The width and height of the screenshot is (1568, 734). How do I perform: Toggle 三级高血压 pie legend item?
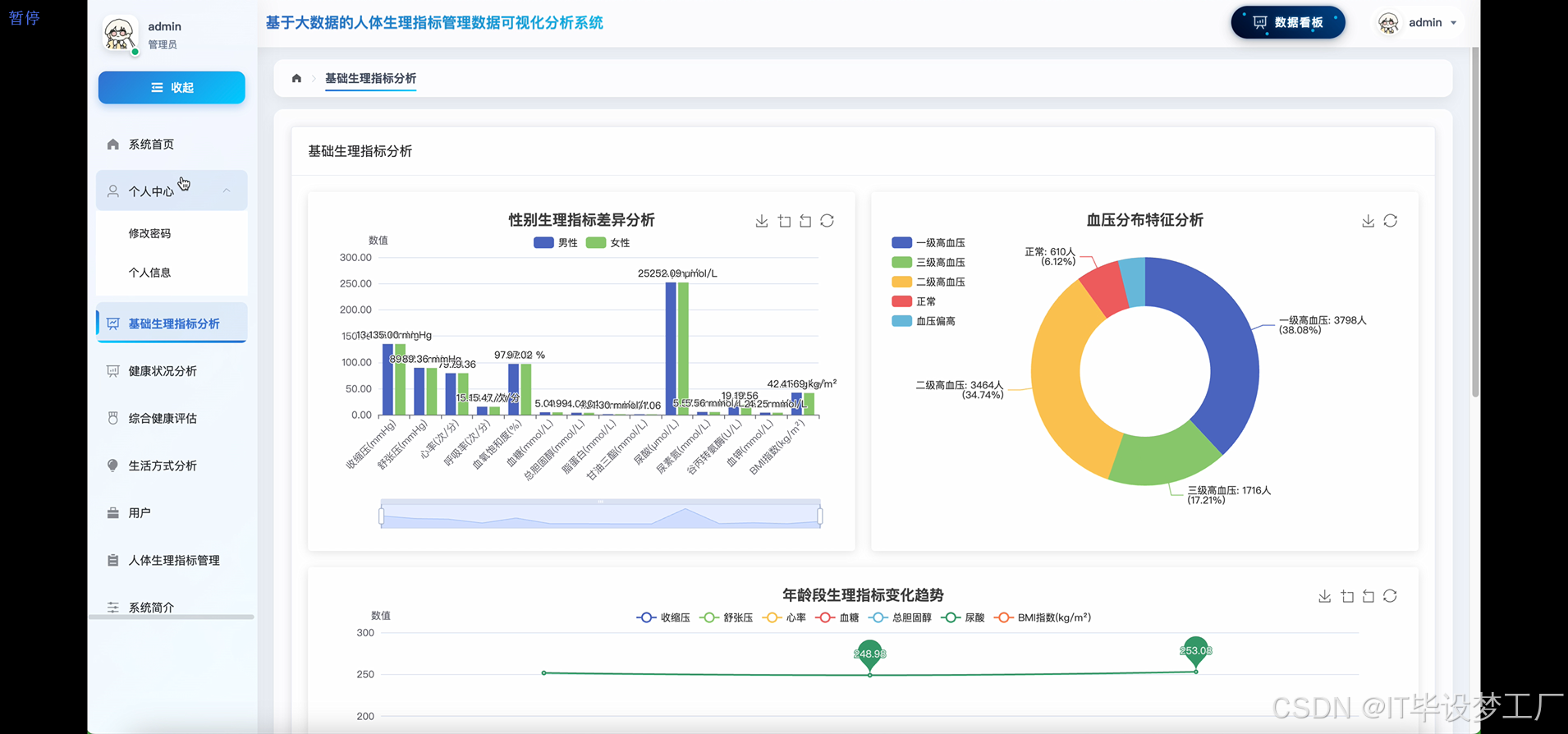928,263
